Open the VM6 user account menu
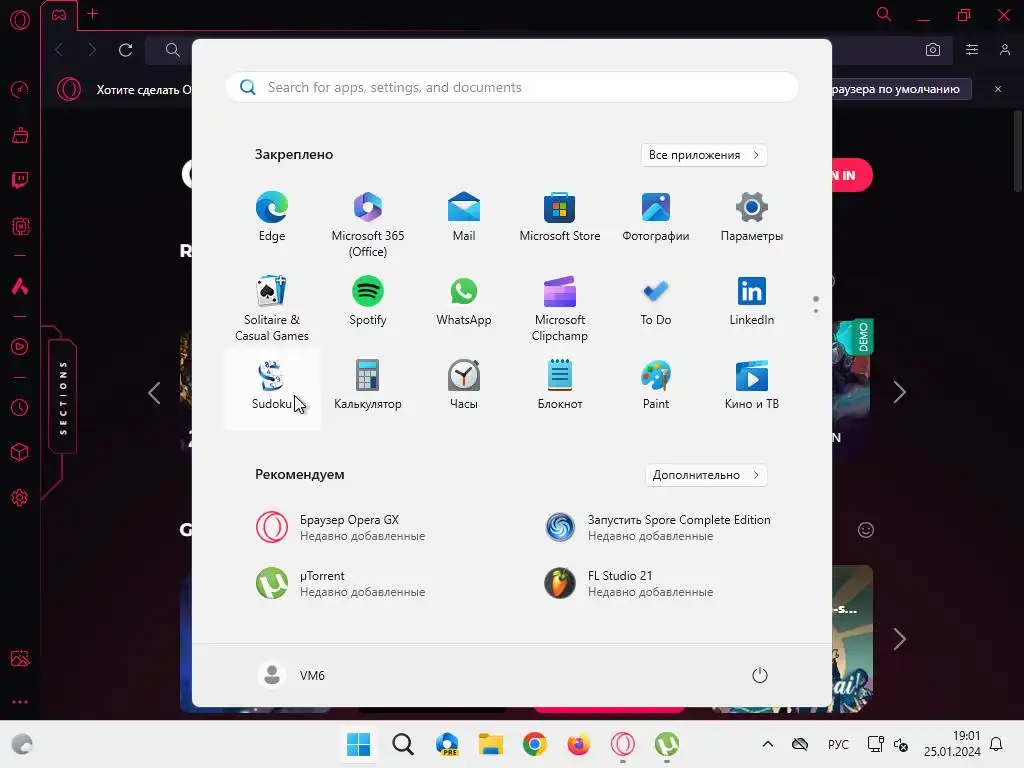The height and width of the screenshot is (768, 1024). coord(291,675)
